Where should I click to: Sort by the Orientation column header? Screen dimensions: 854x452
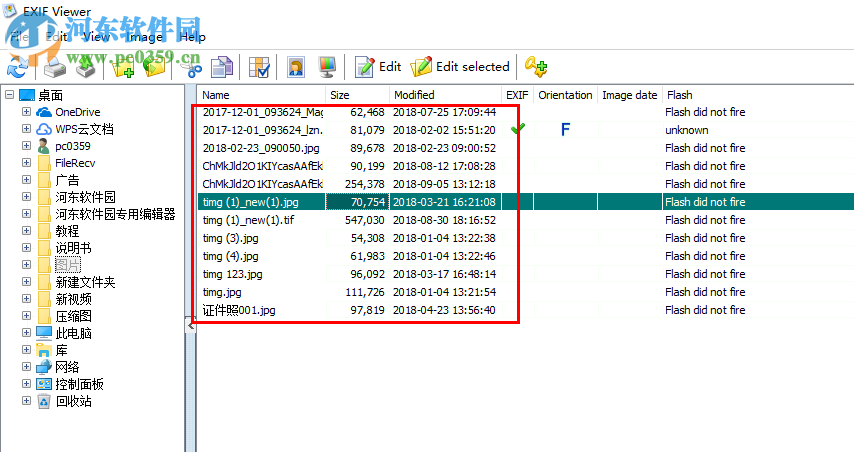pyautogui.click(x=565, y=95)
